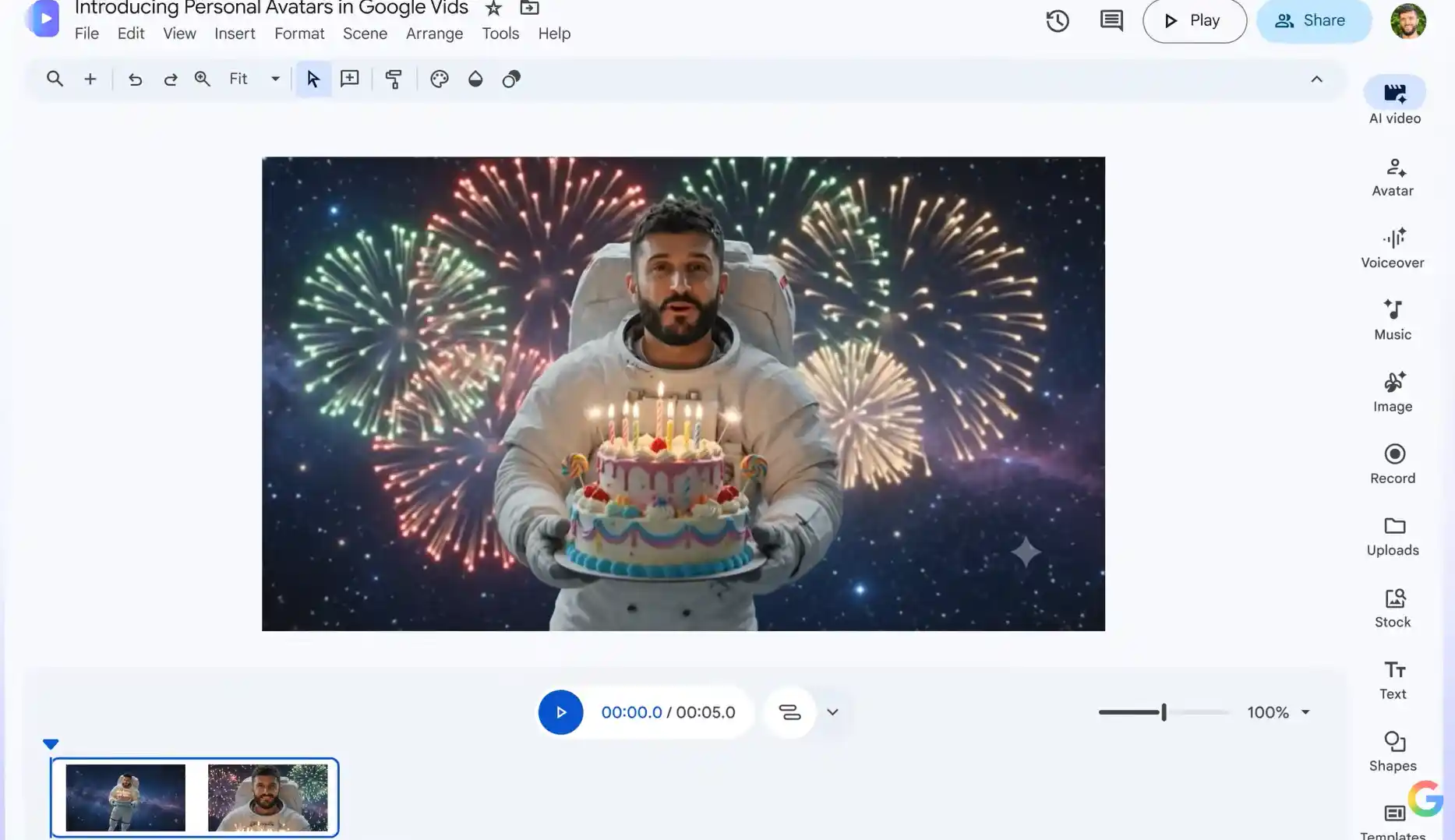The height and width of the screenshot is (840, 1455).
Task: Open the Stock media sidebar tool
Action: coord(1393,608)
